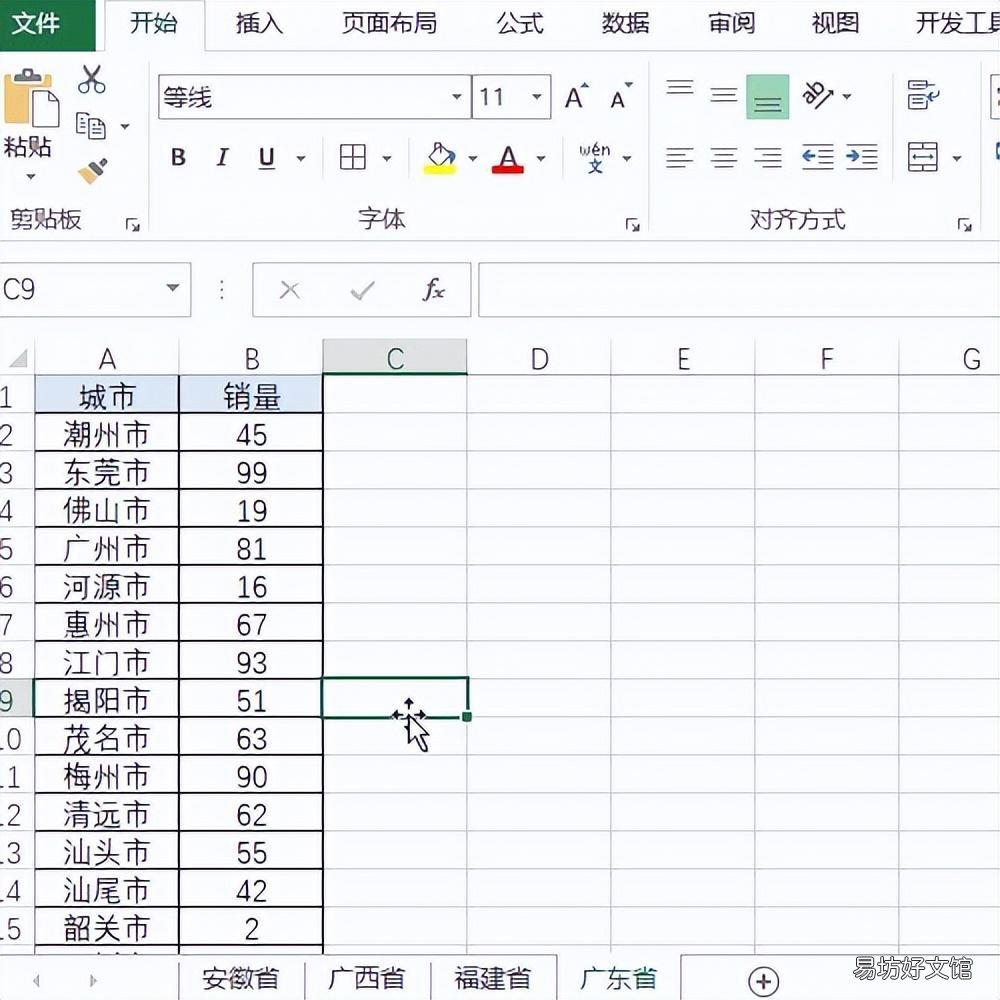Switch to 福建省 sheet

[x=493, y=978]
